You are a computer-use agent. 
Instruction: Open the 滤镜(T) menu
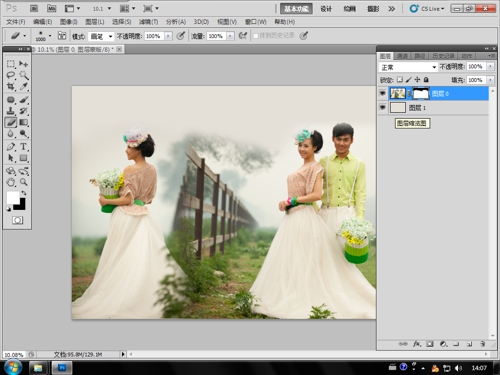[x=148, y=22]
